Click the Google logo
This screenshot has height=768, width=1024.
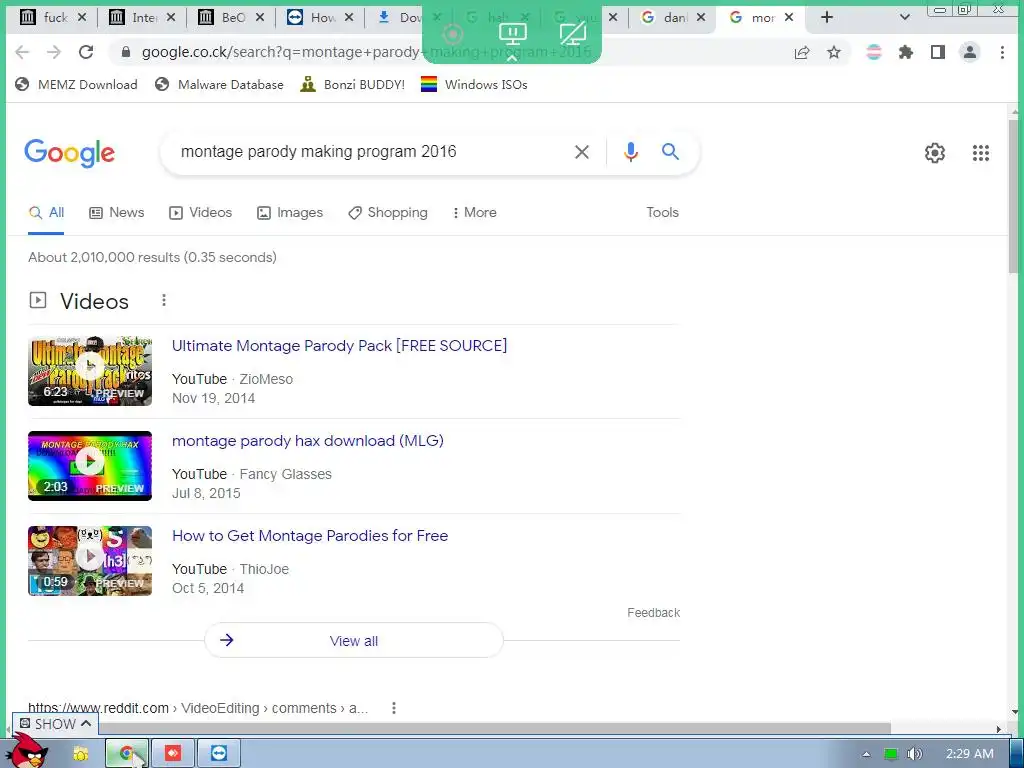pos(69,153)
